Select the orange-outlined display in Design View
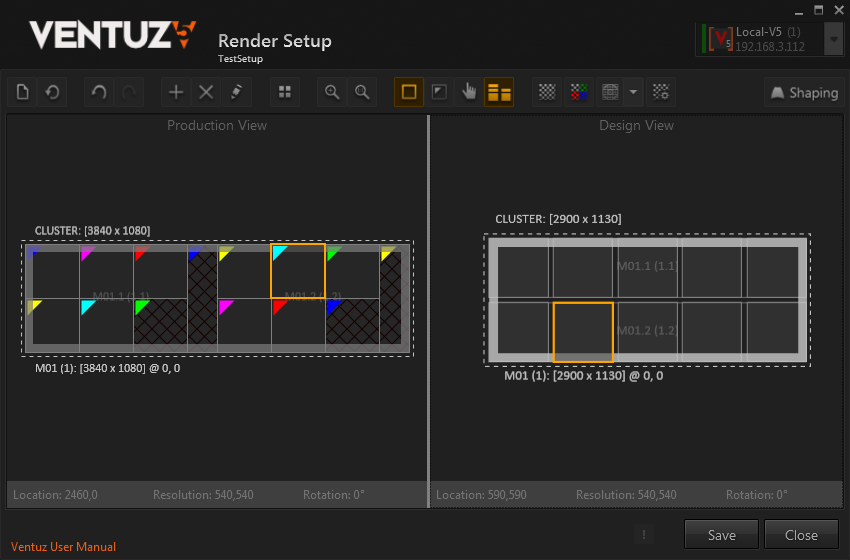The image size is (850, 560). tap(583, 332)
